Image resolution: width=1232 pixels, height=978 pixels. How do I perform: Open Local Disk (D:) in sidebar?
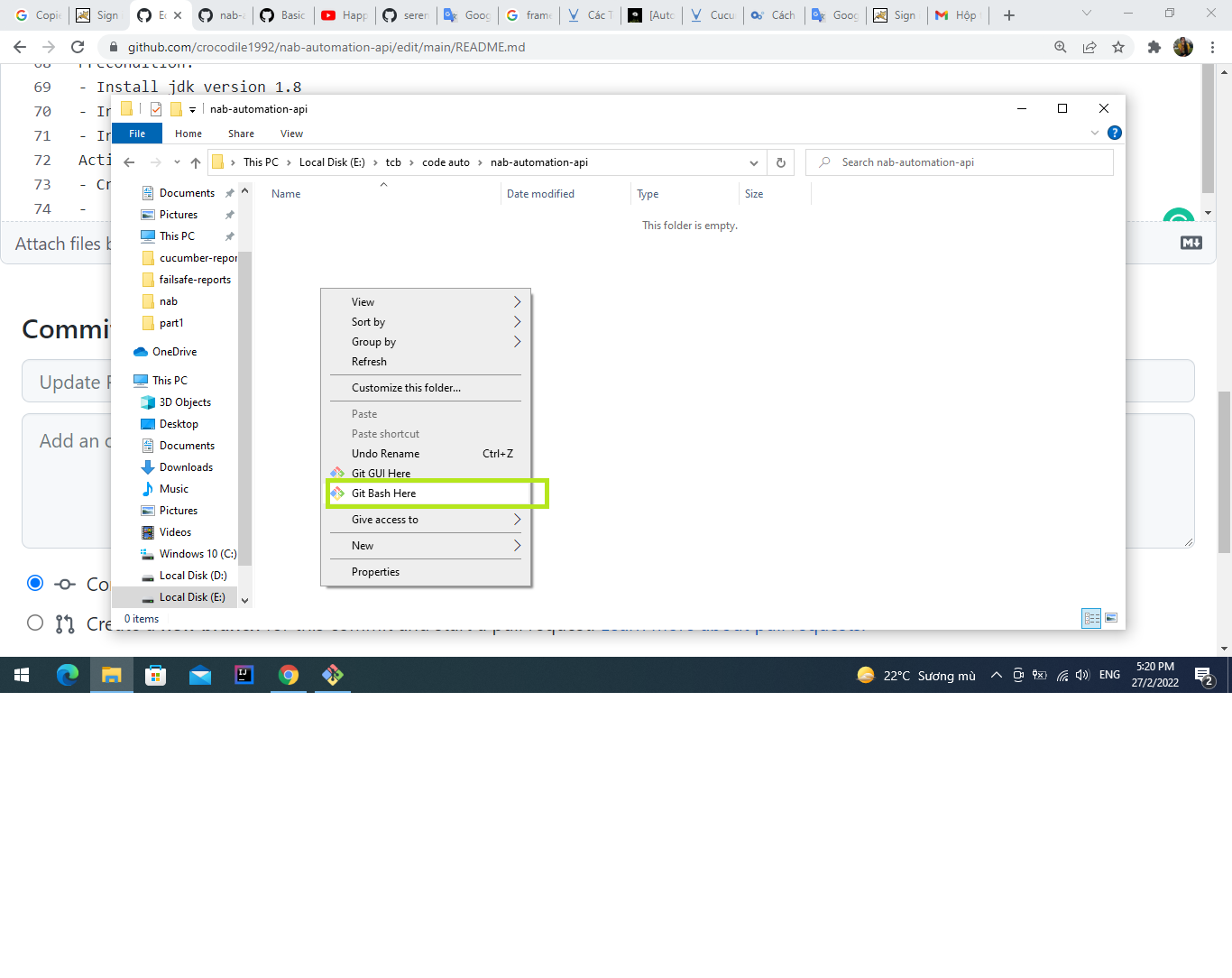click(193, 576)
